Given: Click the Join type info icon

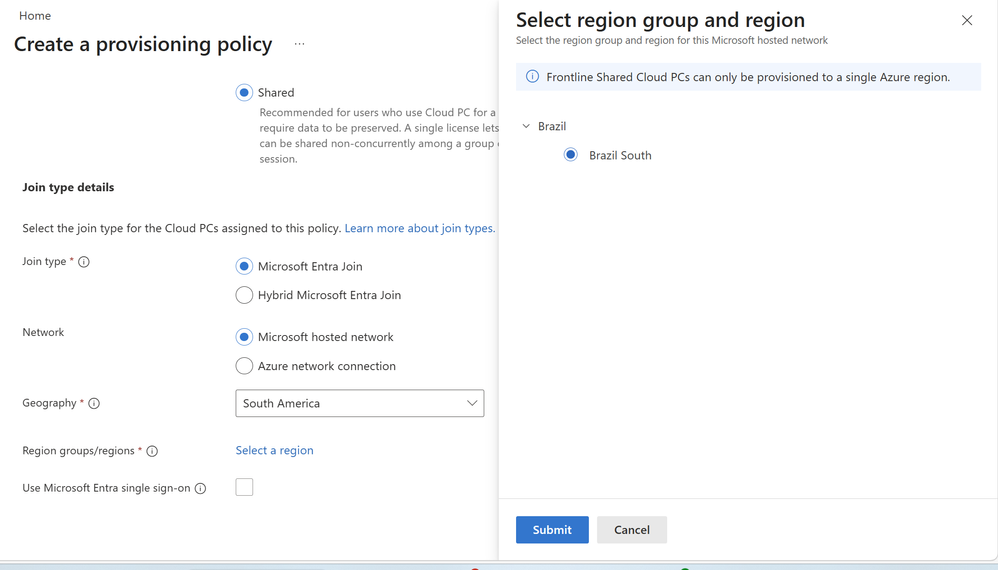Looking at the screenshot, I should coord(84,262).
